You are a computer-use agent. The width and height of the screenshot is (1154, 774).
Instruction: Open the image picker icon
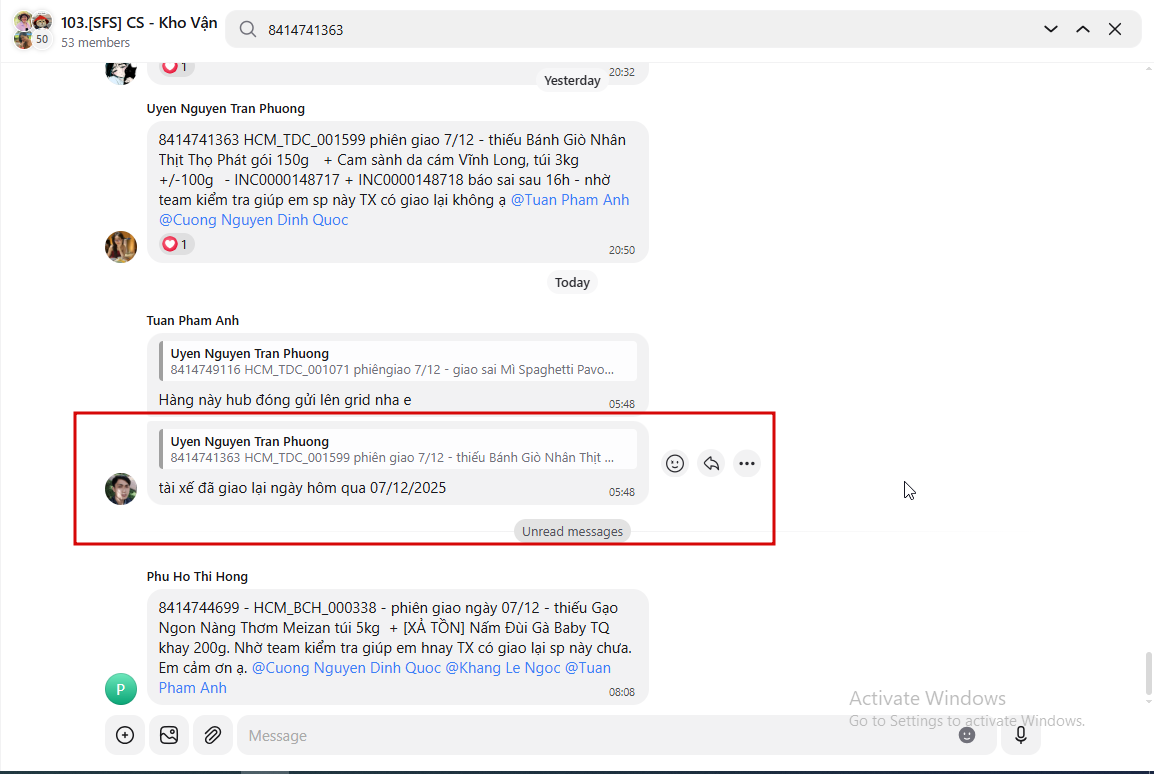(169, 735)
